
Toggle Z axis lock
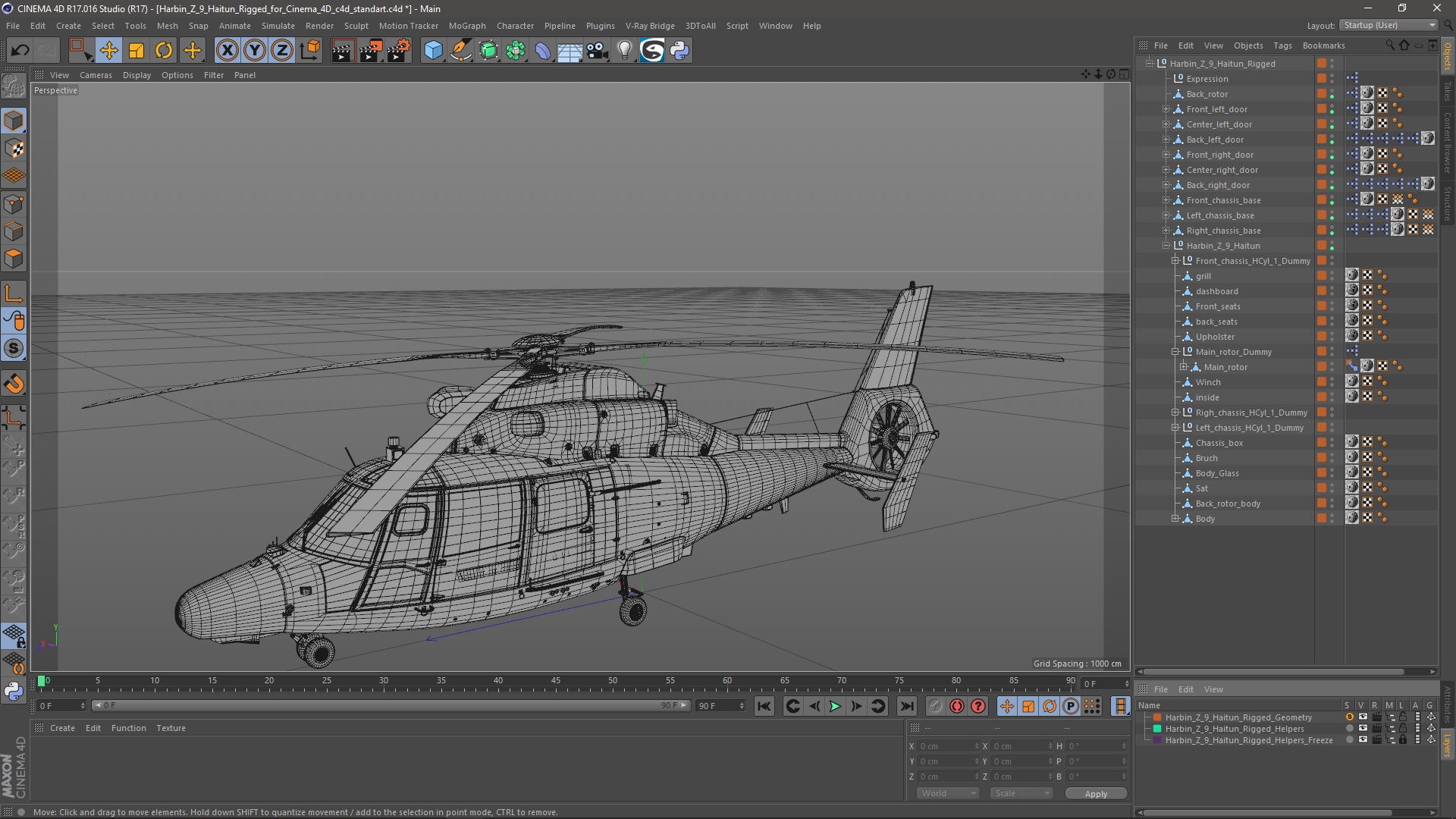click(282, 51)
